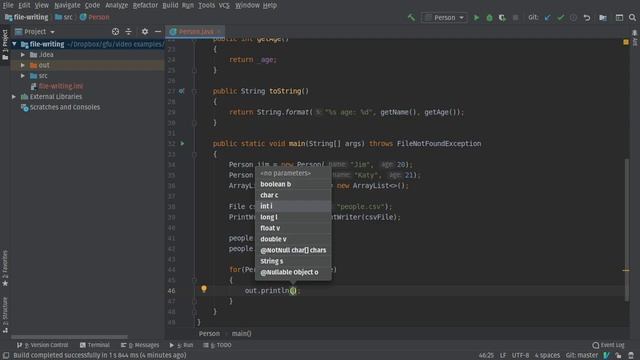Hide the Project tool window with the minus icon

tap(158, 31)
